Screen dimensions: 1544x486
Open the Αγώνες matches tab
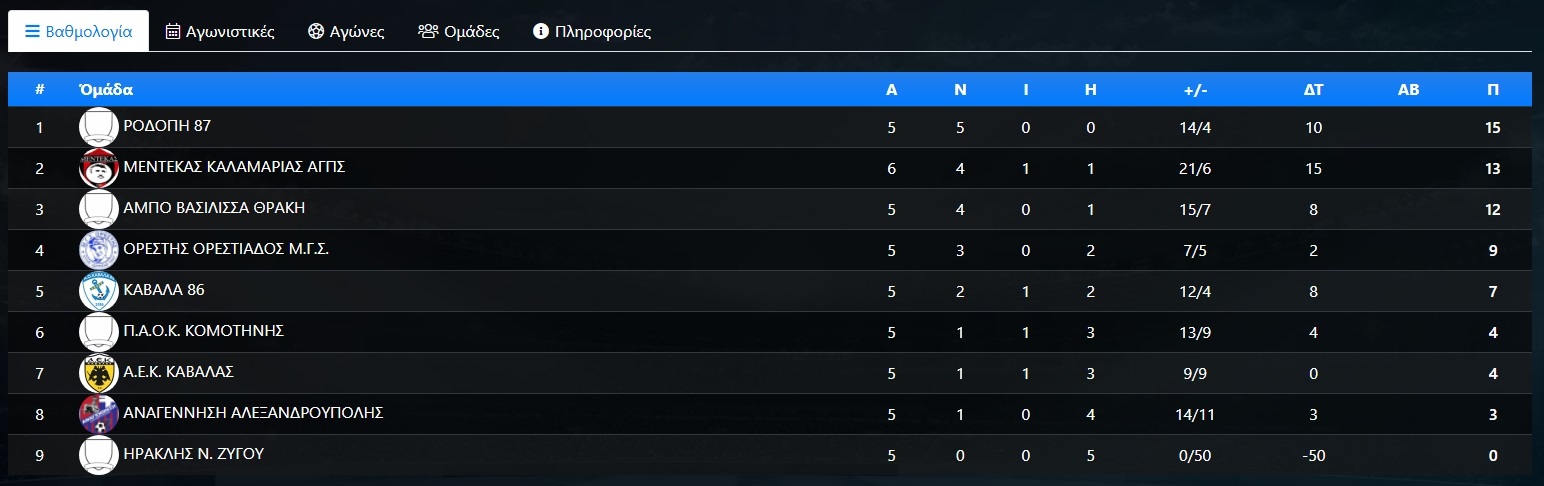(346, 31)
